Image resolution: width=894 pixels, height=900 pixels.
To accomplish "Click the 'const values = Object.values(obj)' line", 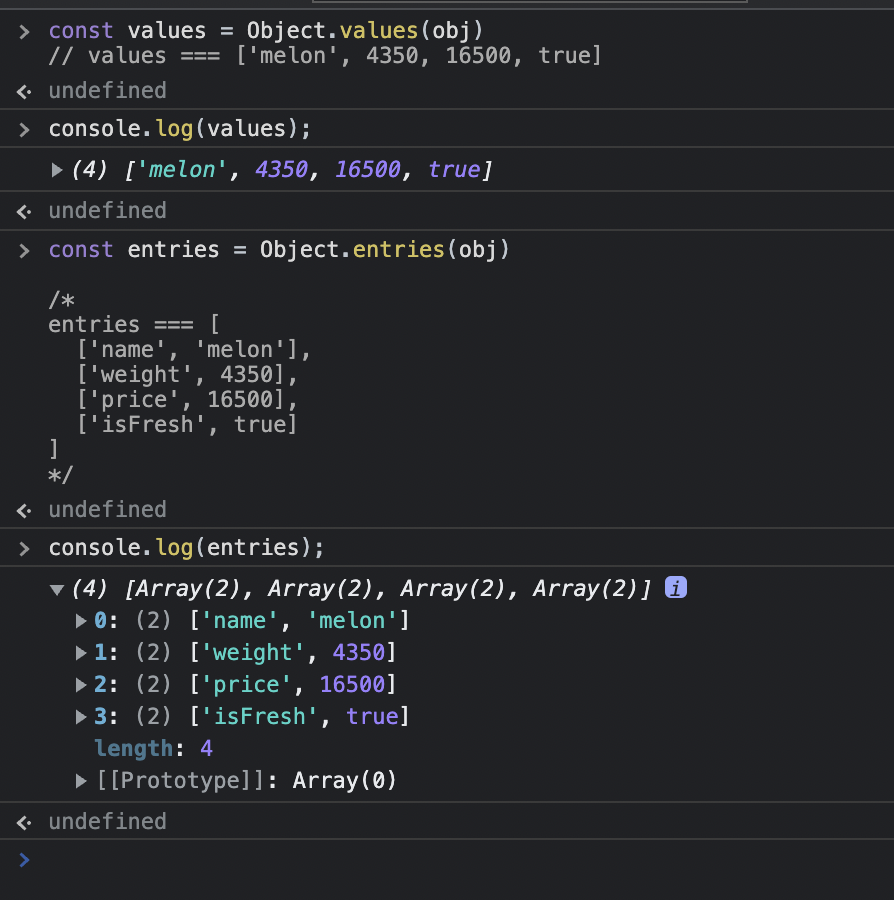I will (266, 30).
